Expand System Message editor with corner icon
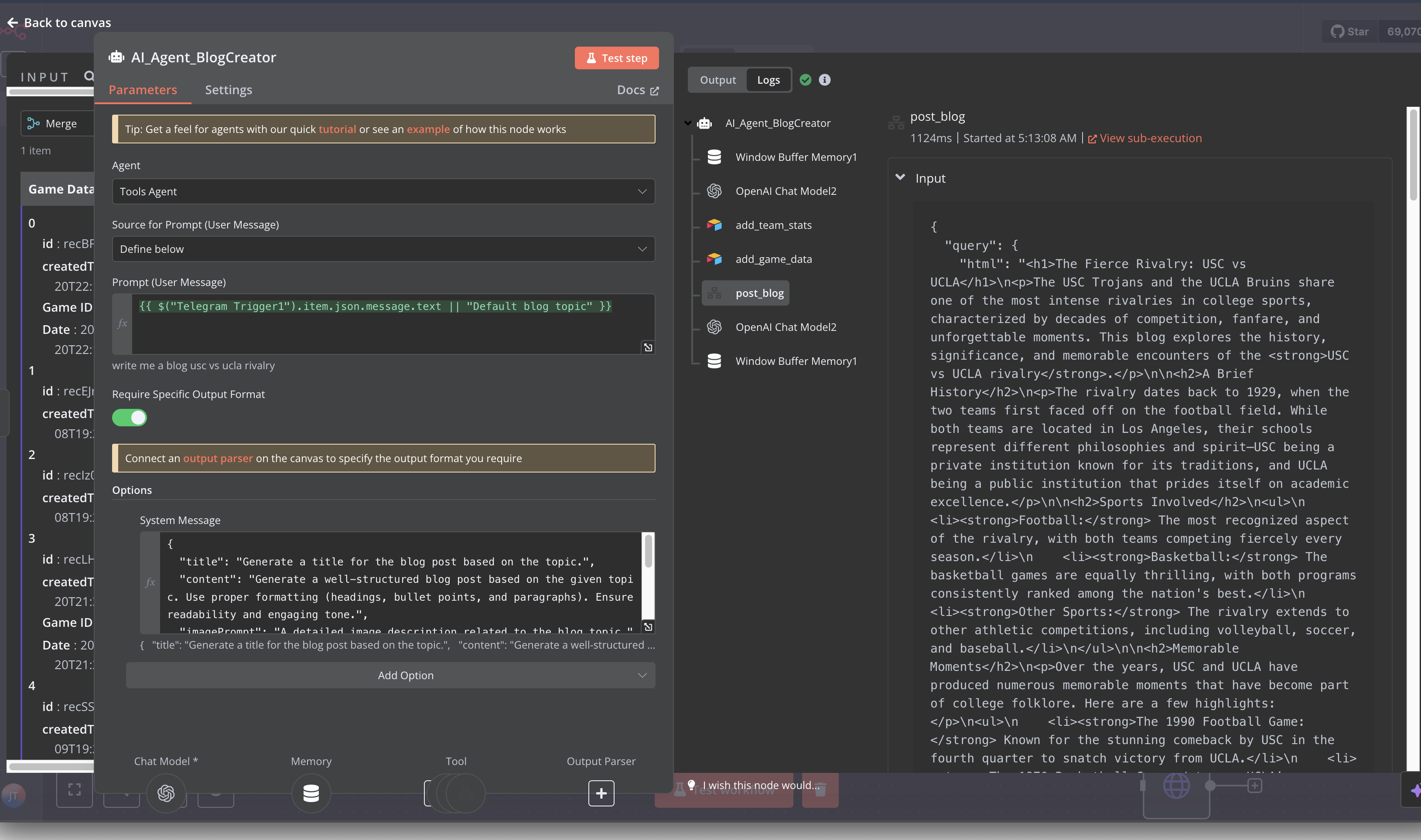 (648, 626)
